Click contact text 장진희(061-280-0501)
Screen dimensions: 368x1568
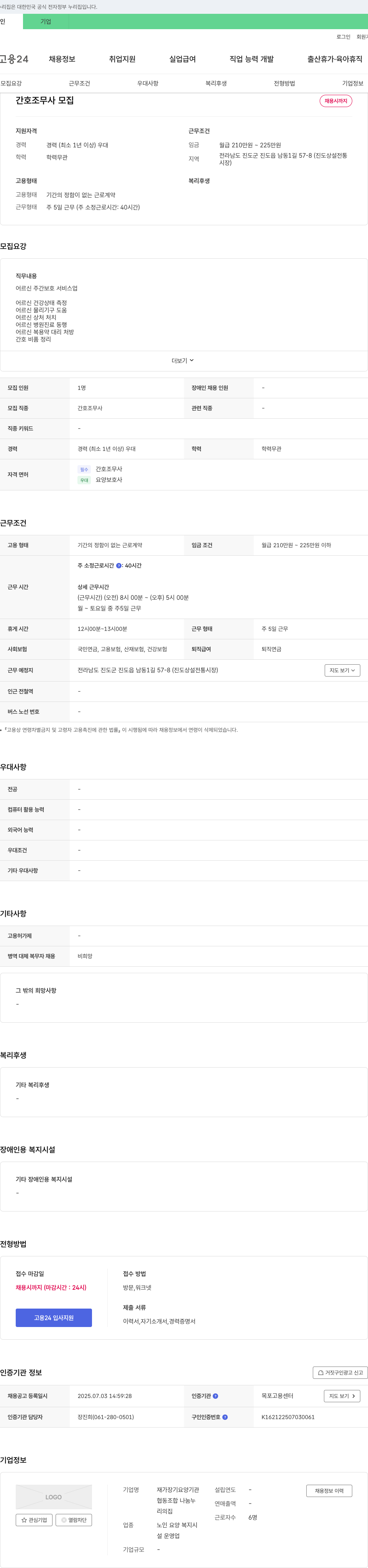[x=106, y=1417]
